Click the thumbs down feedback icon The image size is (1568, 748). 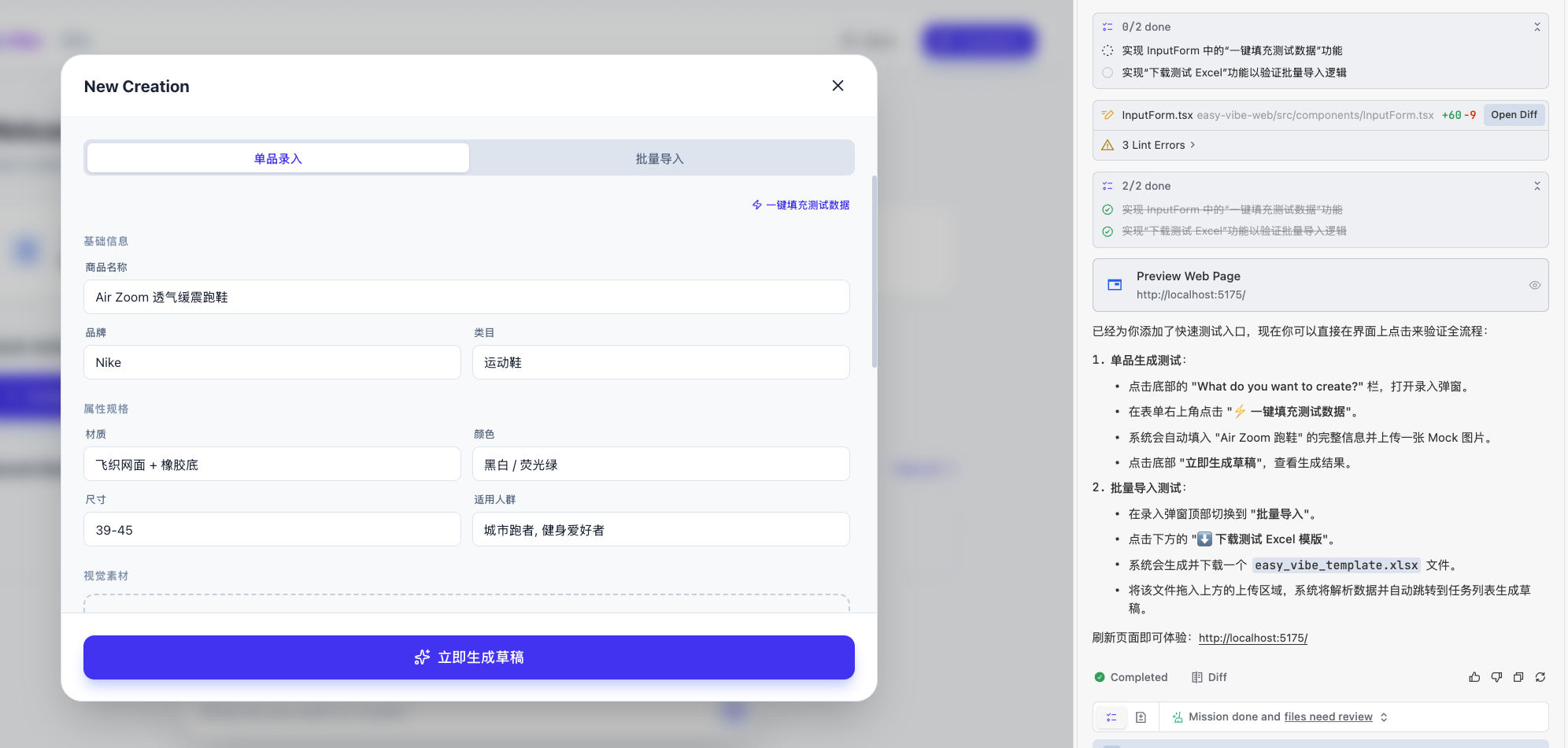1496,677
